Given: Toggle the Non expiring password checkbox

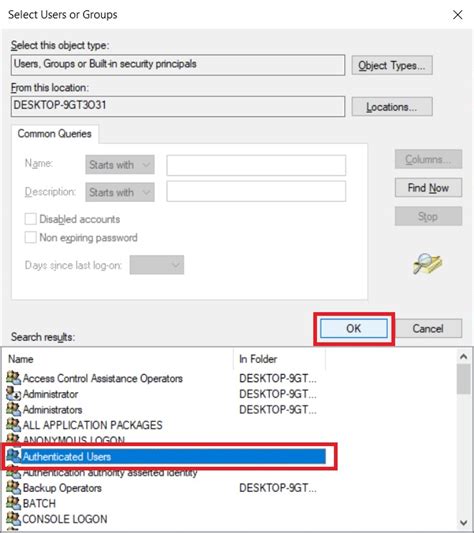Looking at the screenshot, I should 30,237.
